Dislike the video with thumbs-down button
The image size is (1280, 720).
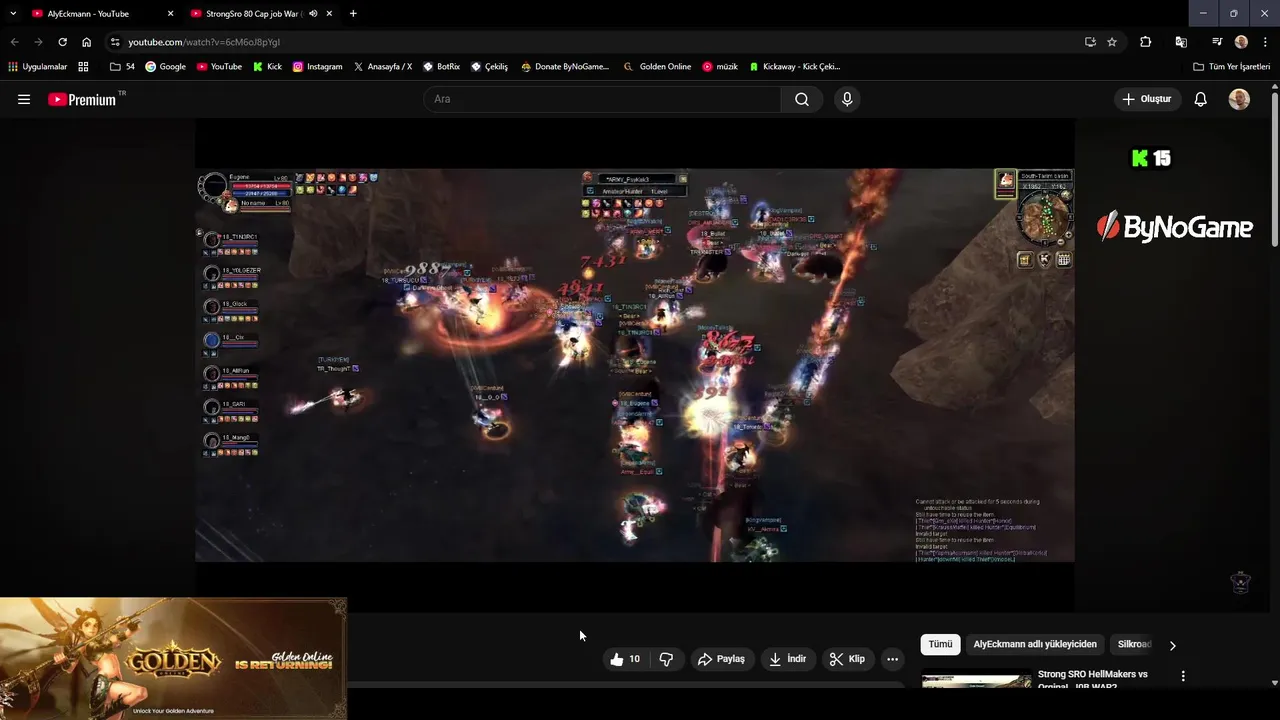tap(666, 659)
